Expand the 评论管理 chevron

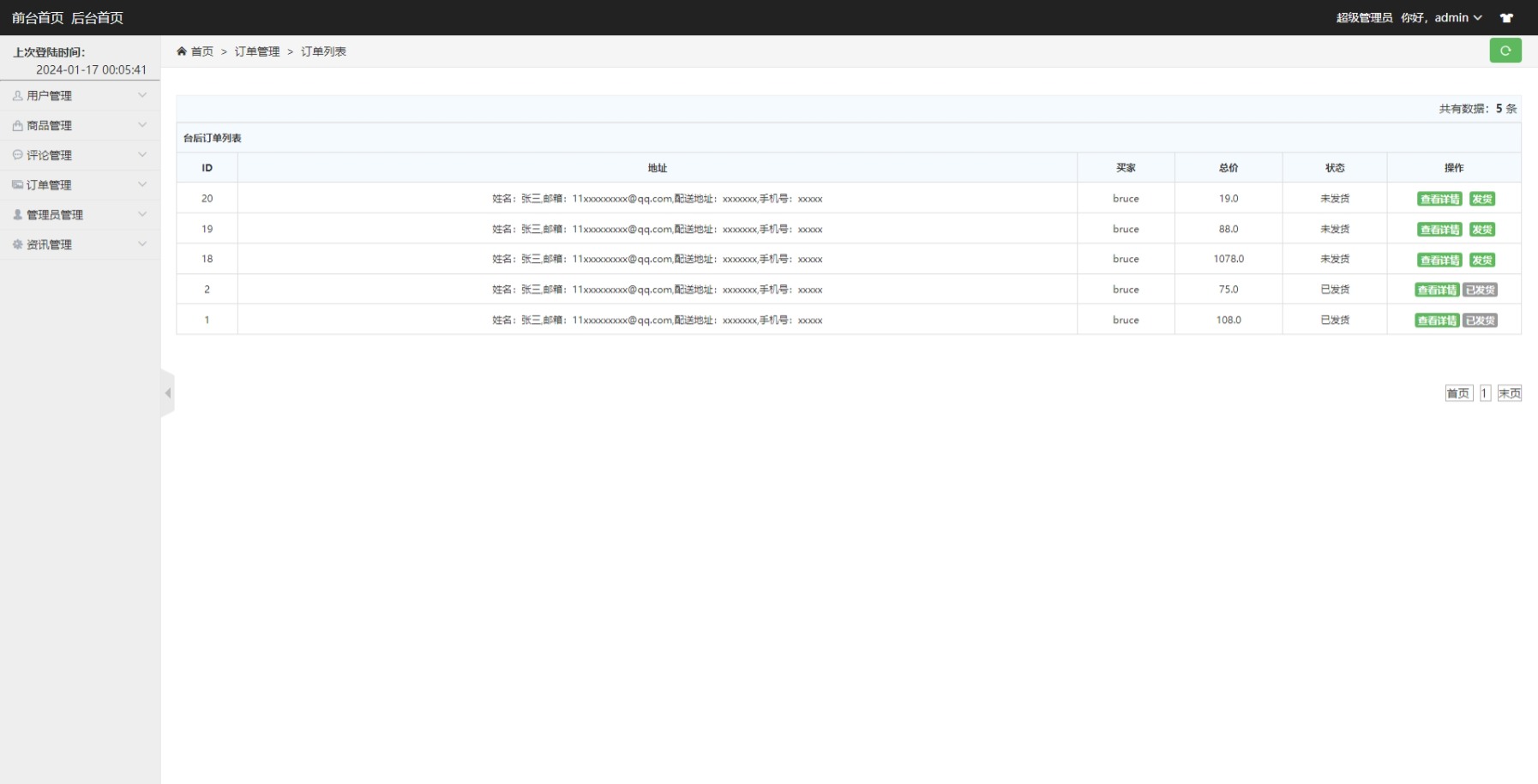(x=142, y=155)
